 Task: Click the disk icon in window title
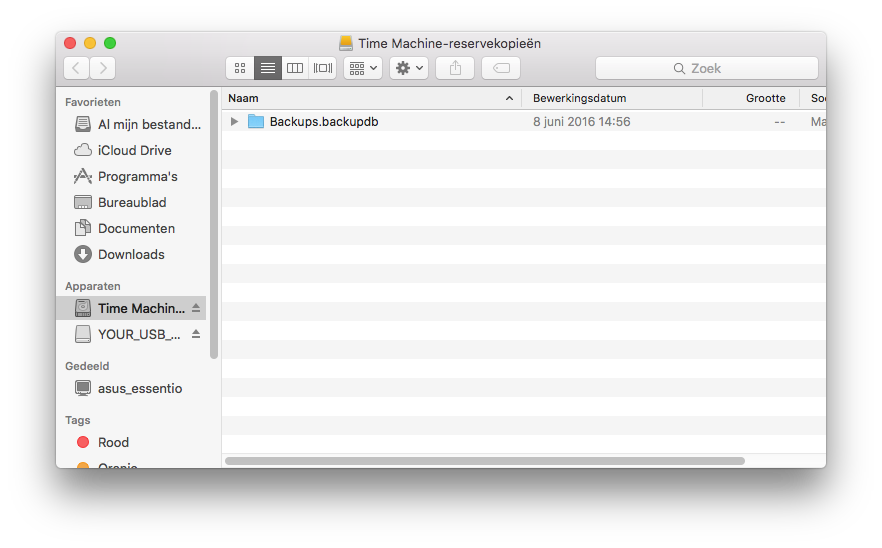point(346,43)
